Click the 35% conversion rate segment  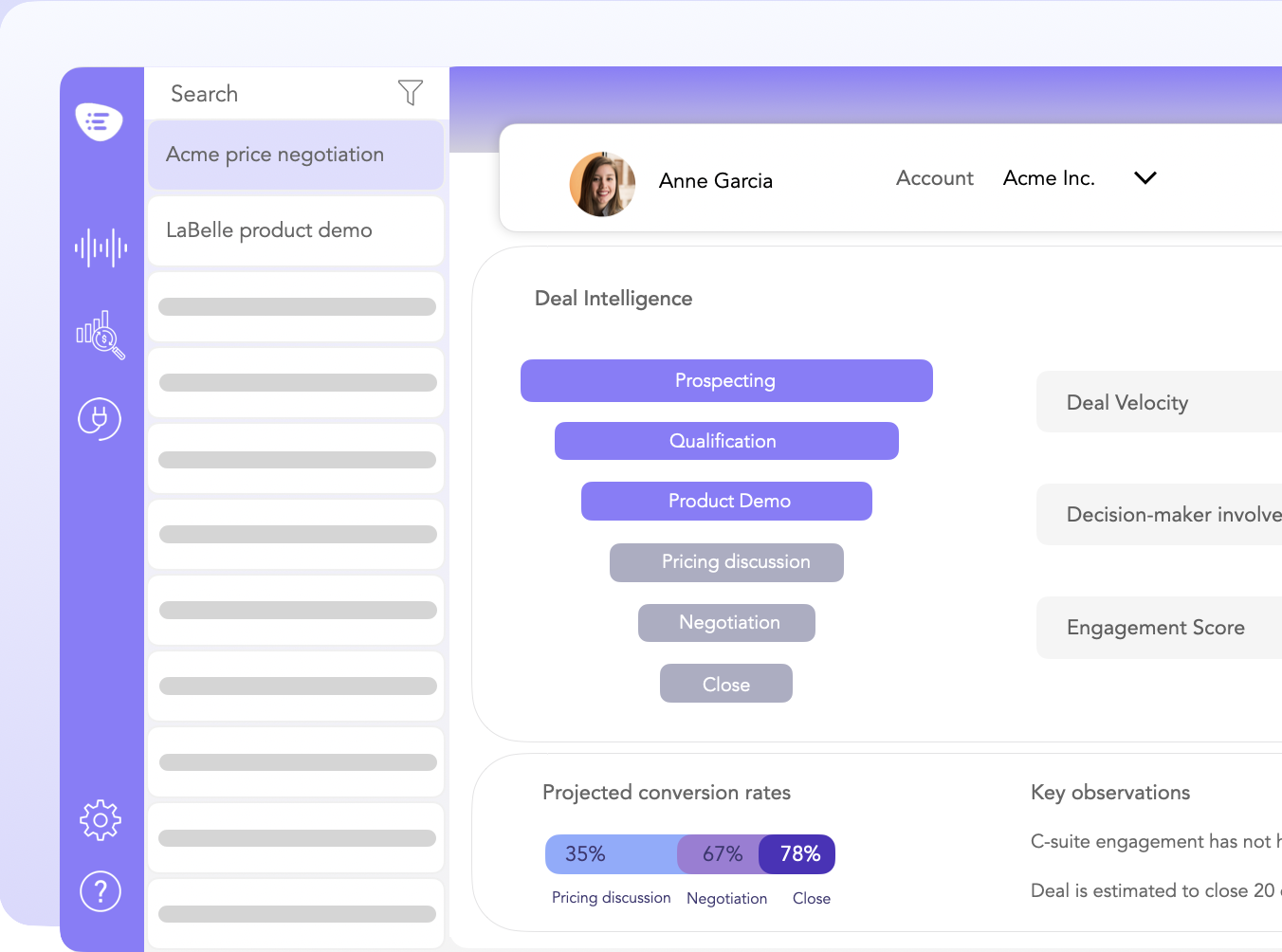click(x=612, y=854)
